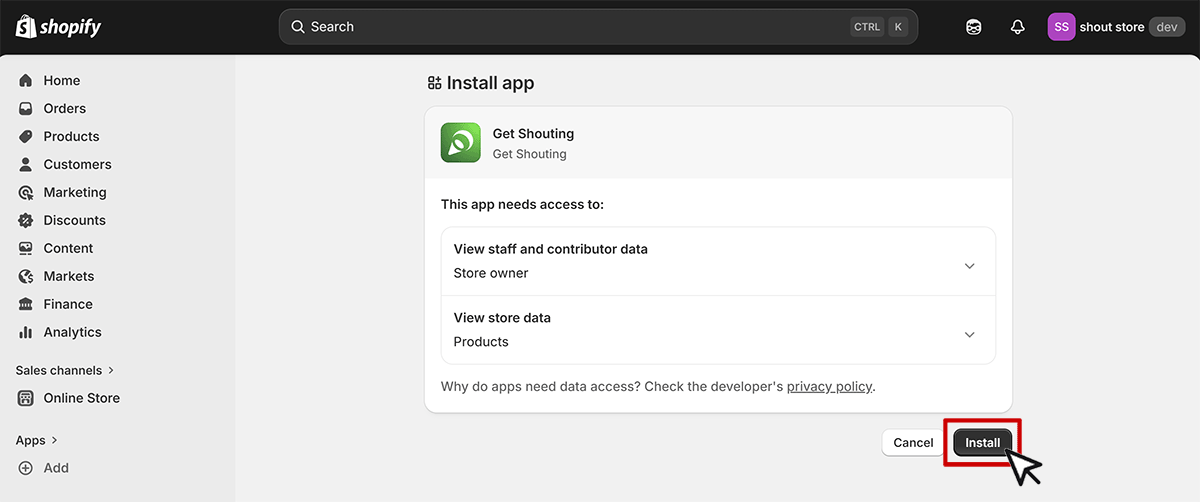Expand View store data chevron
This screenshot has width=1200, height=502.
point(969,335)
